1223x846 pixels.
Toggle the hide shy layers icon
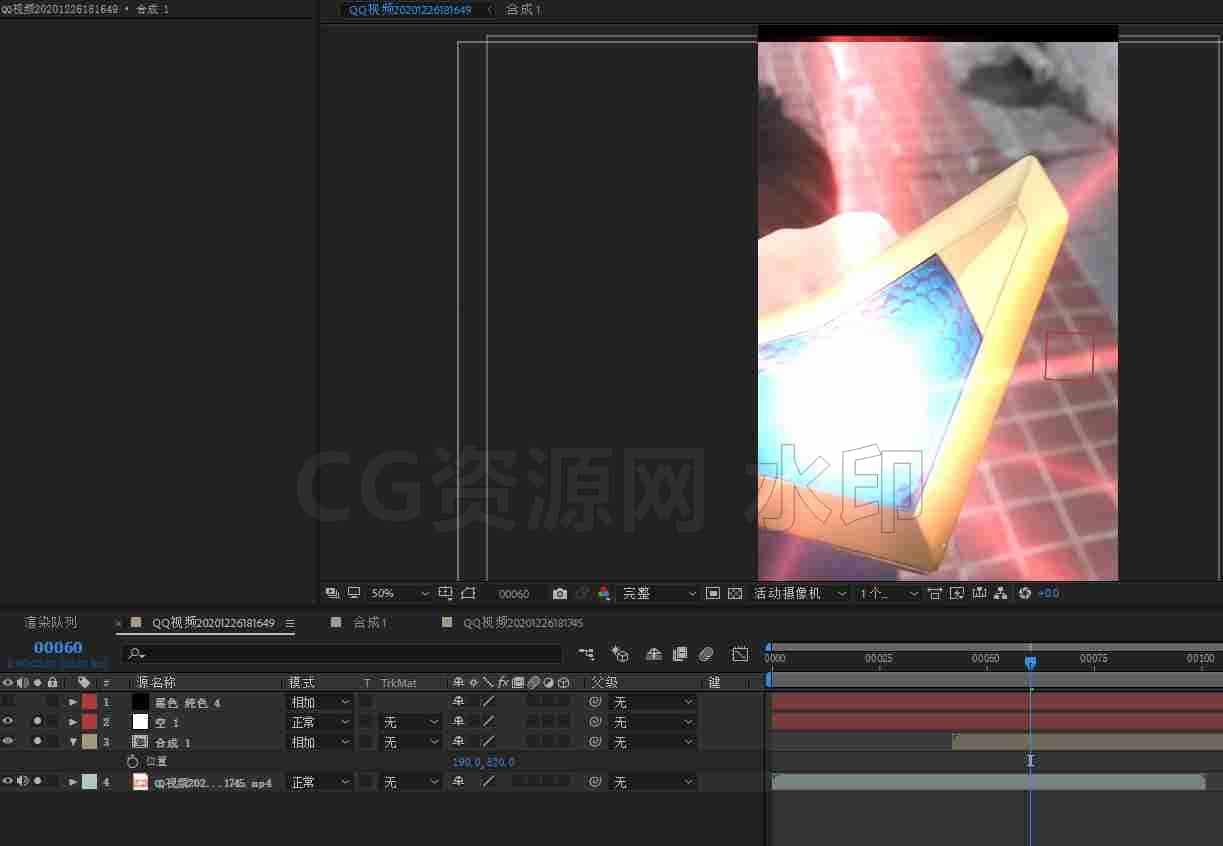(x=654, y=654)
